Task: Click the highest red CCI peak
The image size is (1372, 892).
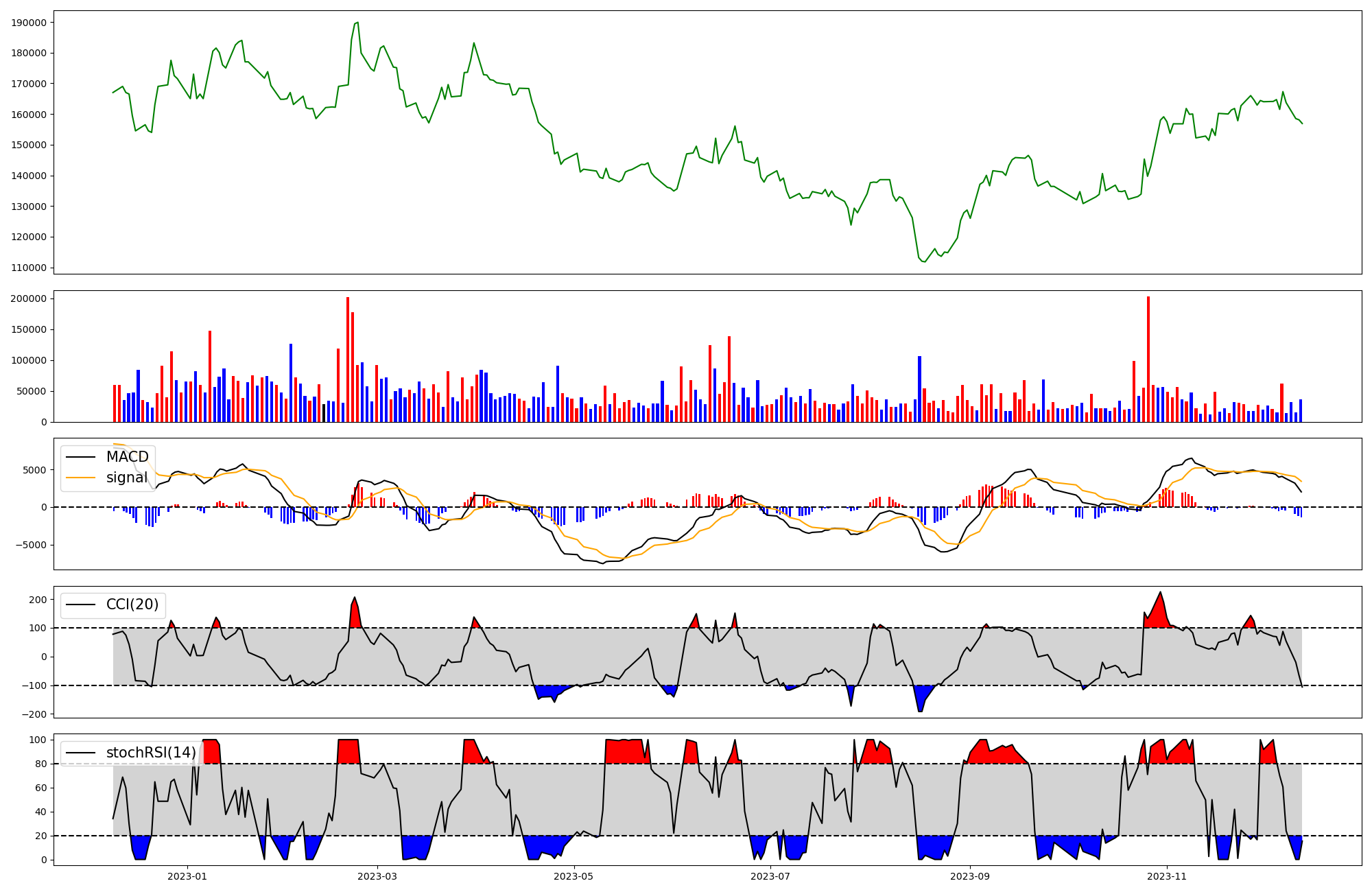Action: [1161, 592]
